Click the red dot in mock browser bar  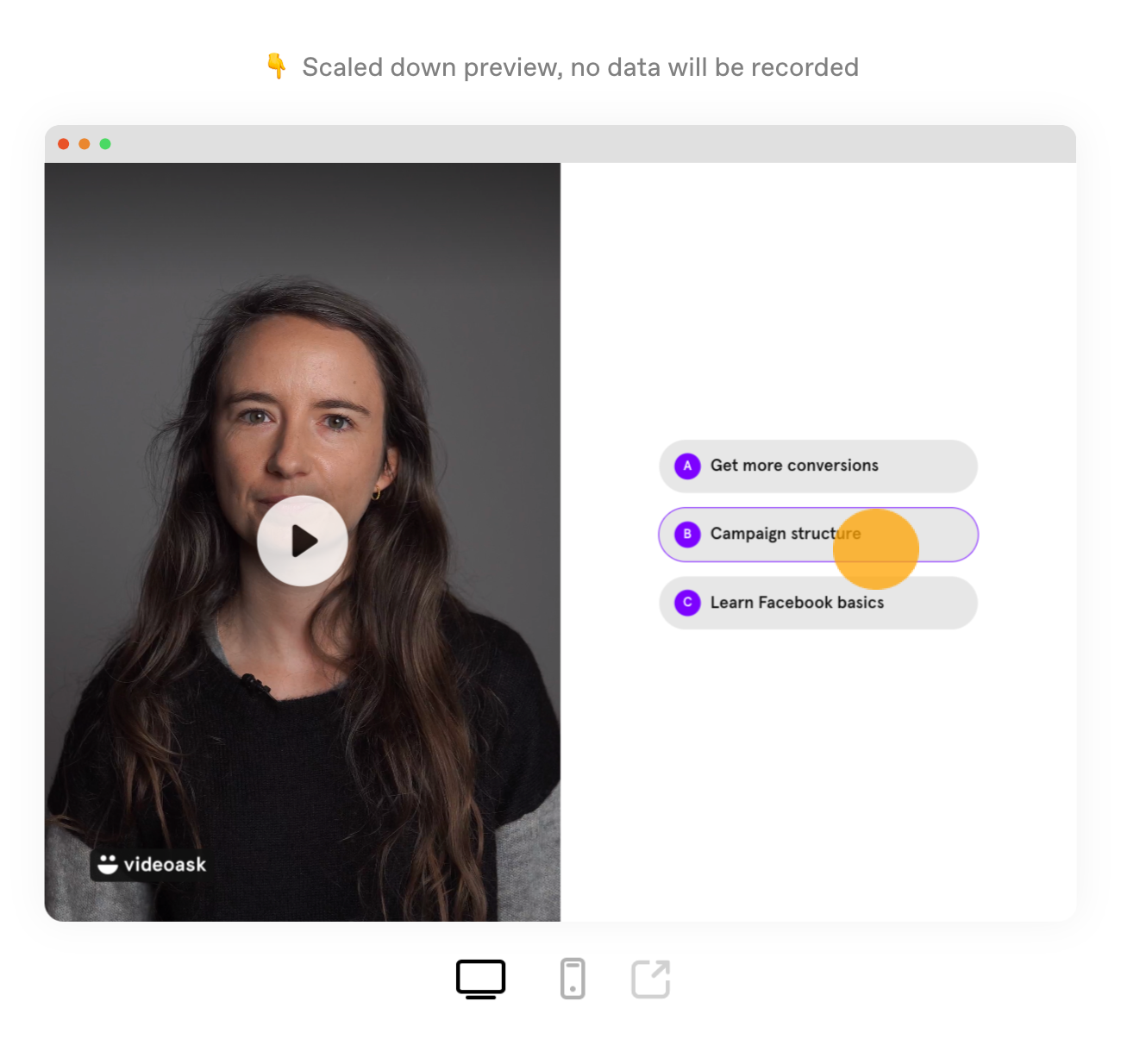64,144
